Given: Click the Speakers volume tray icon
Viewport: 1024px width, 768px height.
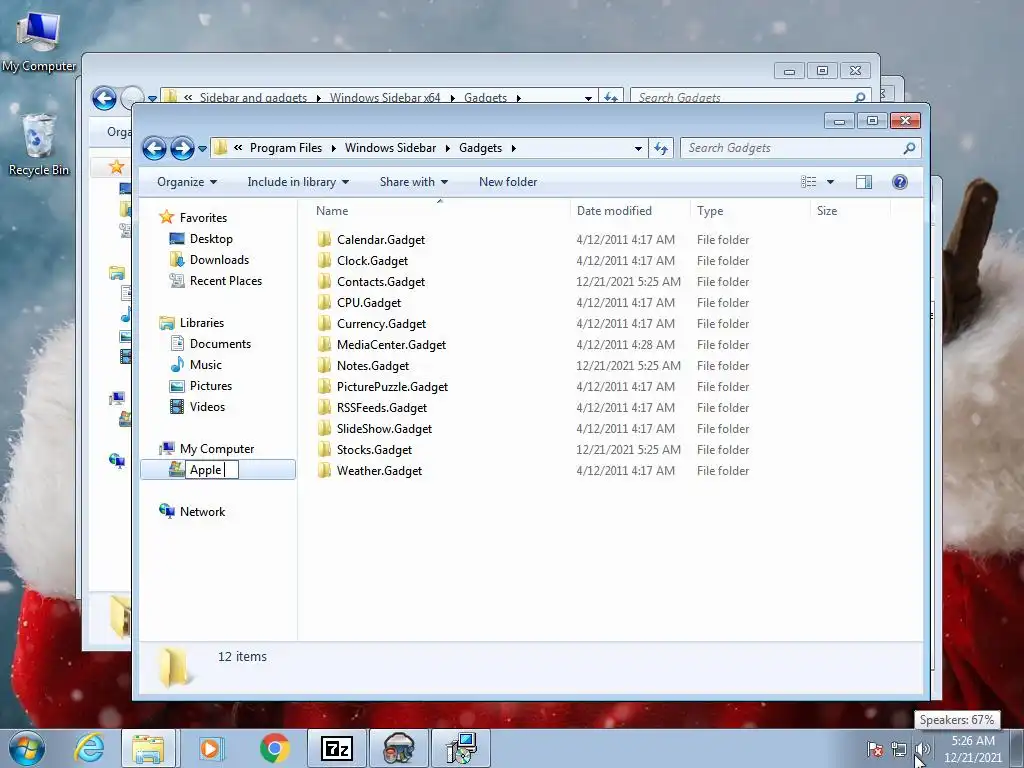Looking at the screenshot, I should tap(922, 750).
